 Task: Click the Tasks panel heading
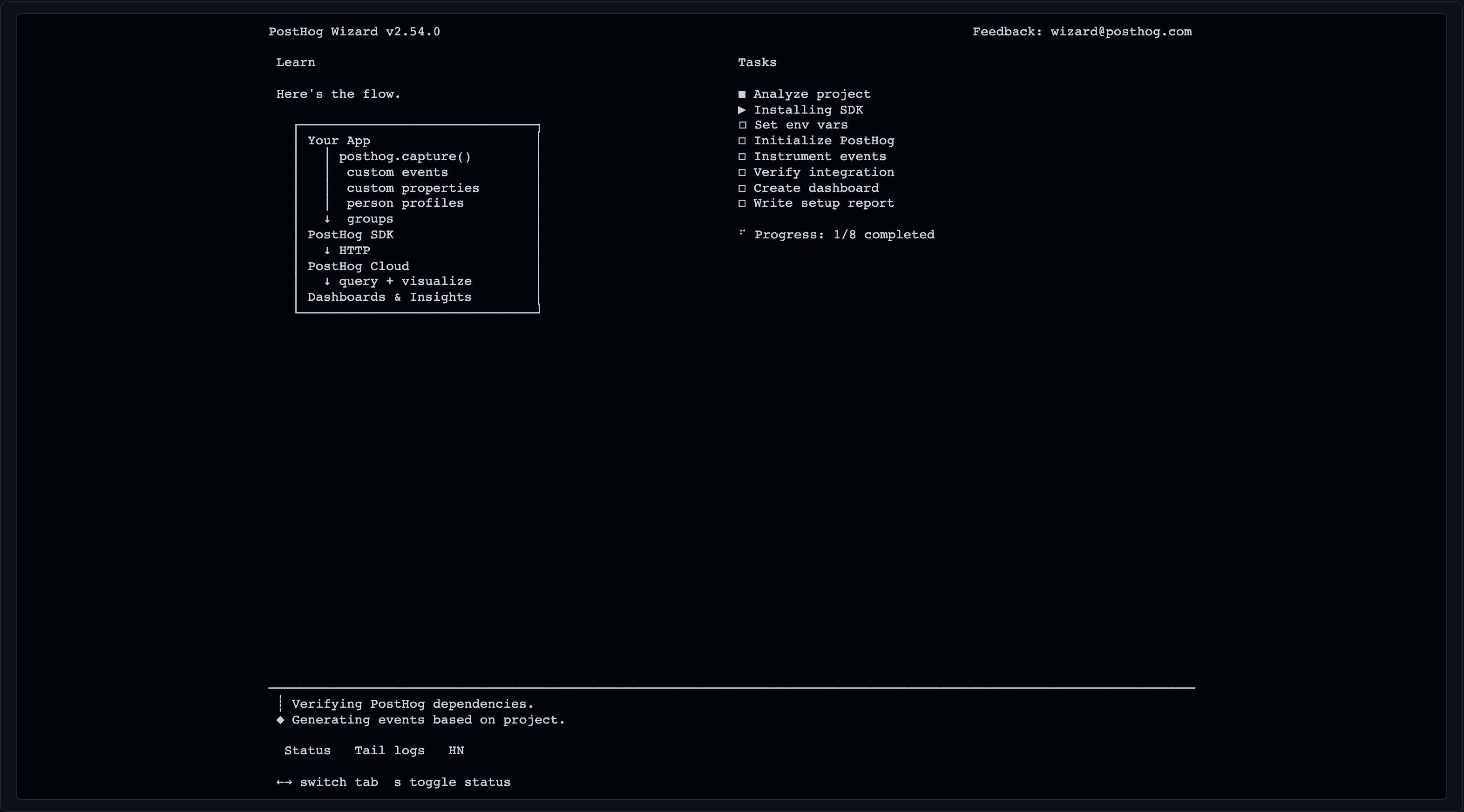757,62
